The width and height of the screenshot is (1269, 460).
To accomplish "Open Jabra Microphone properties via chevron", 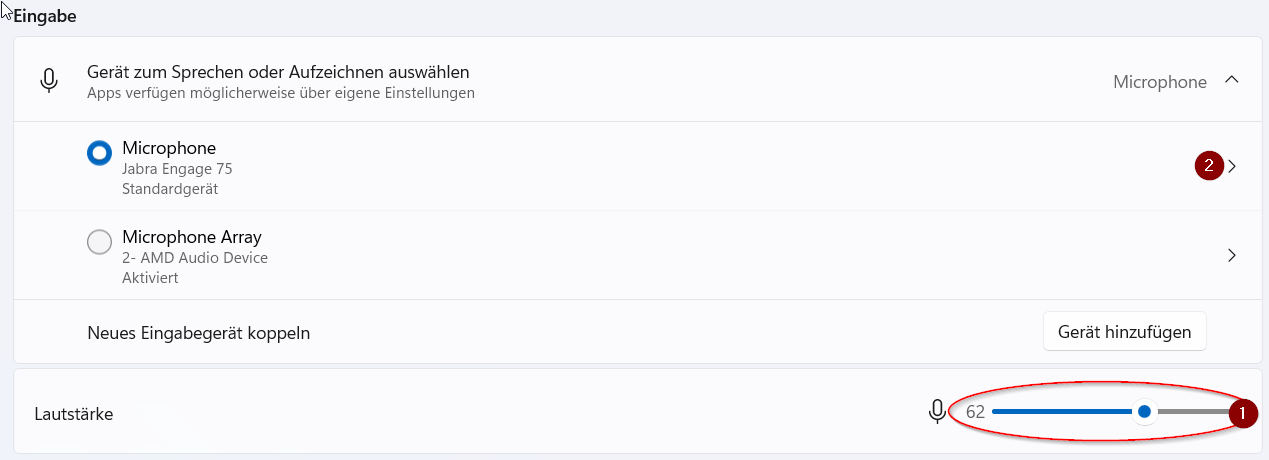I will [x=1232, y=167].
